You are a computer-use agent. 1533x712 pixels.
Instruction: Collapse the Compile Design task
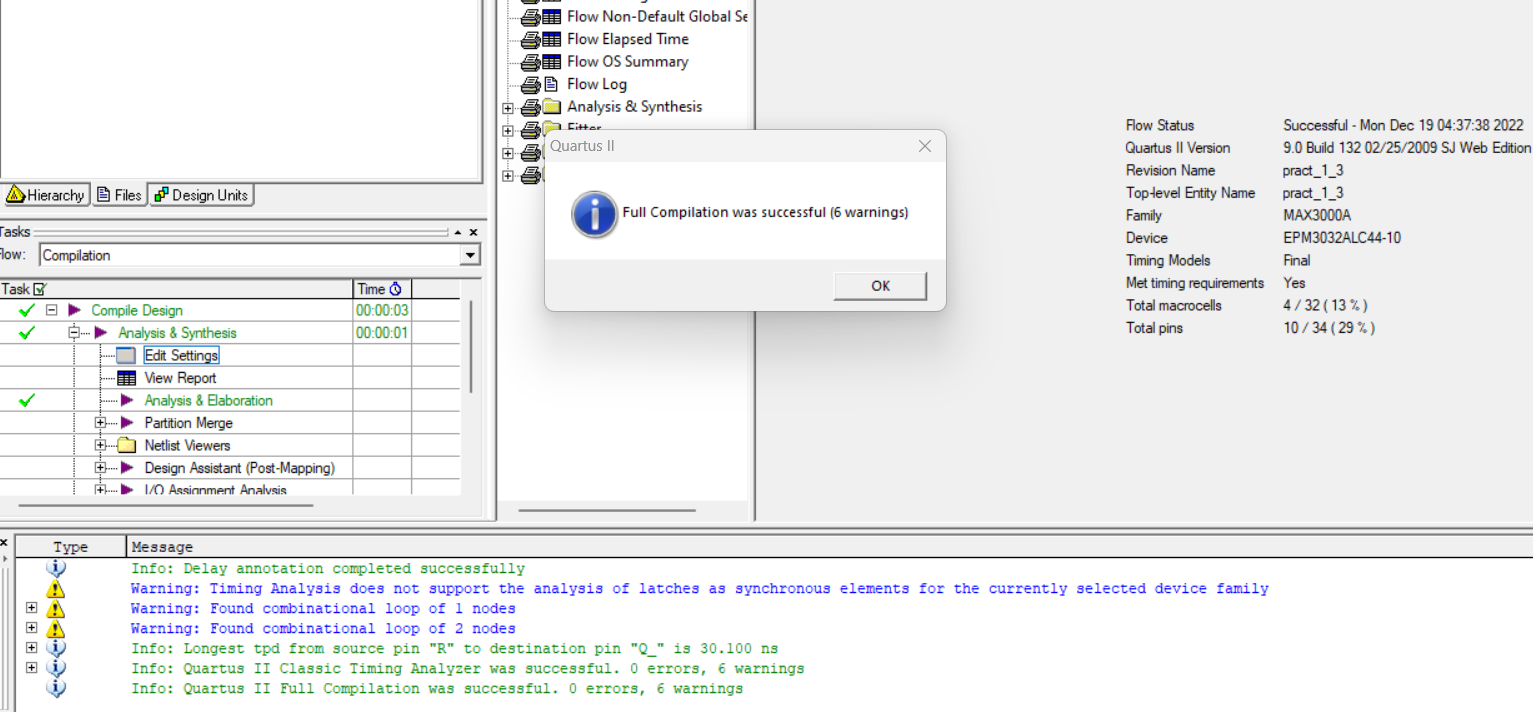point(52,310)
